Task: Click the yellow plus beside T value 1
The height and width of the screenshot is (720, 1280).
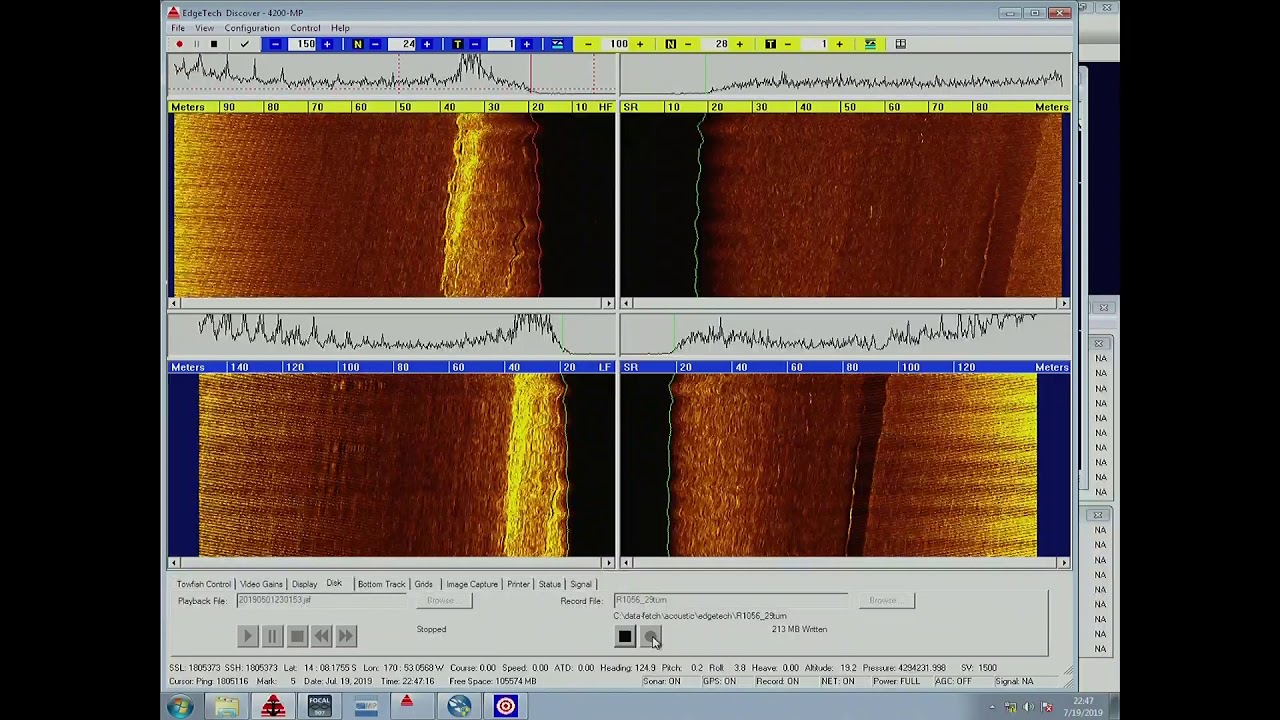Action: (x=840, y=44)
